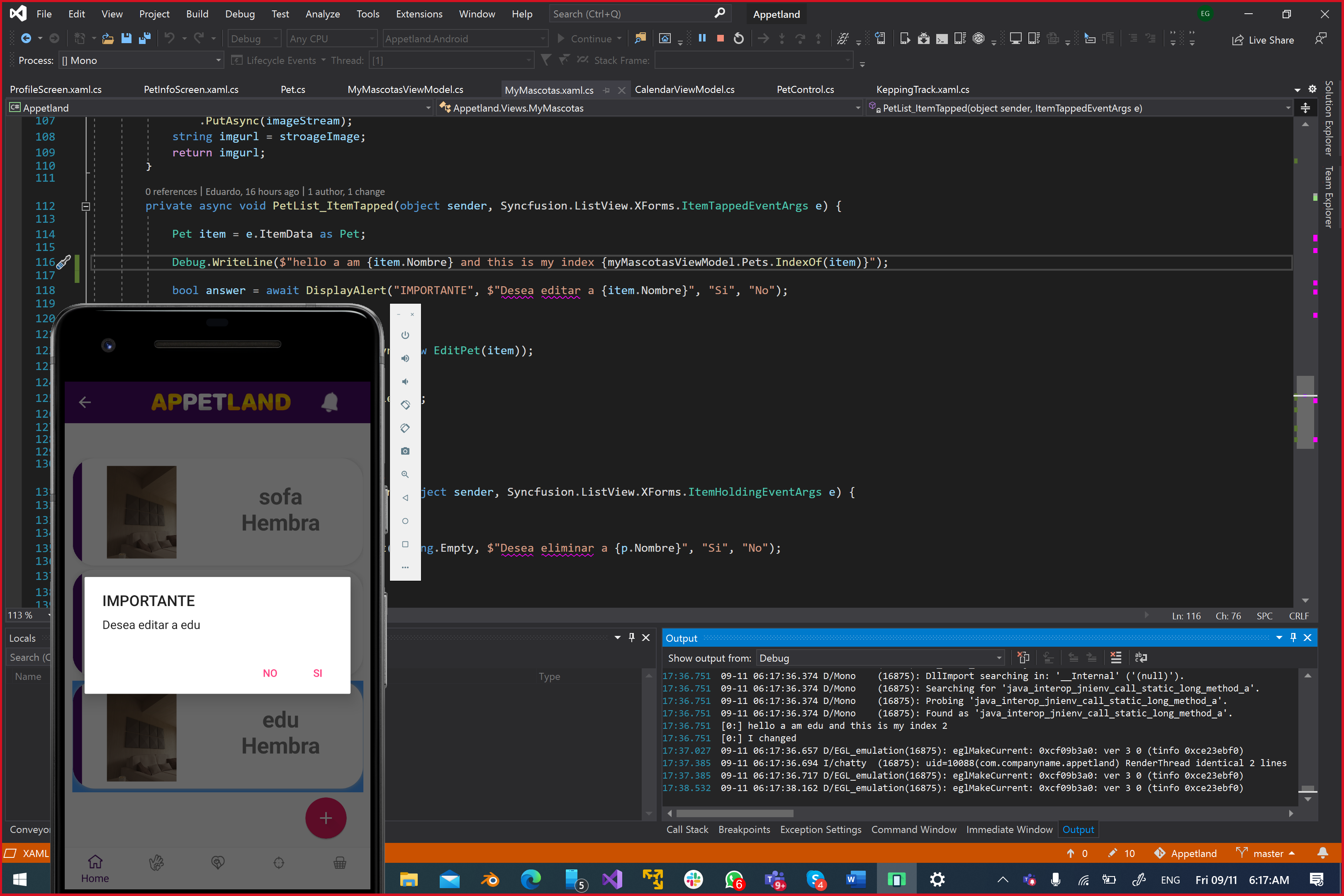This screenshot has height=896, width=1344.
Task: Tap emulator Home circle button
Action: tap(405, 521)
